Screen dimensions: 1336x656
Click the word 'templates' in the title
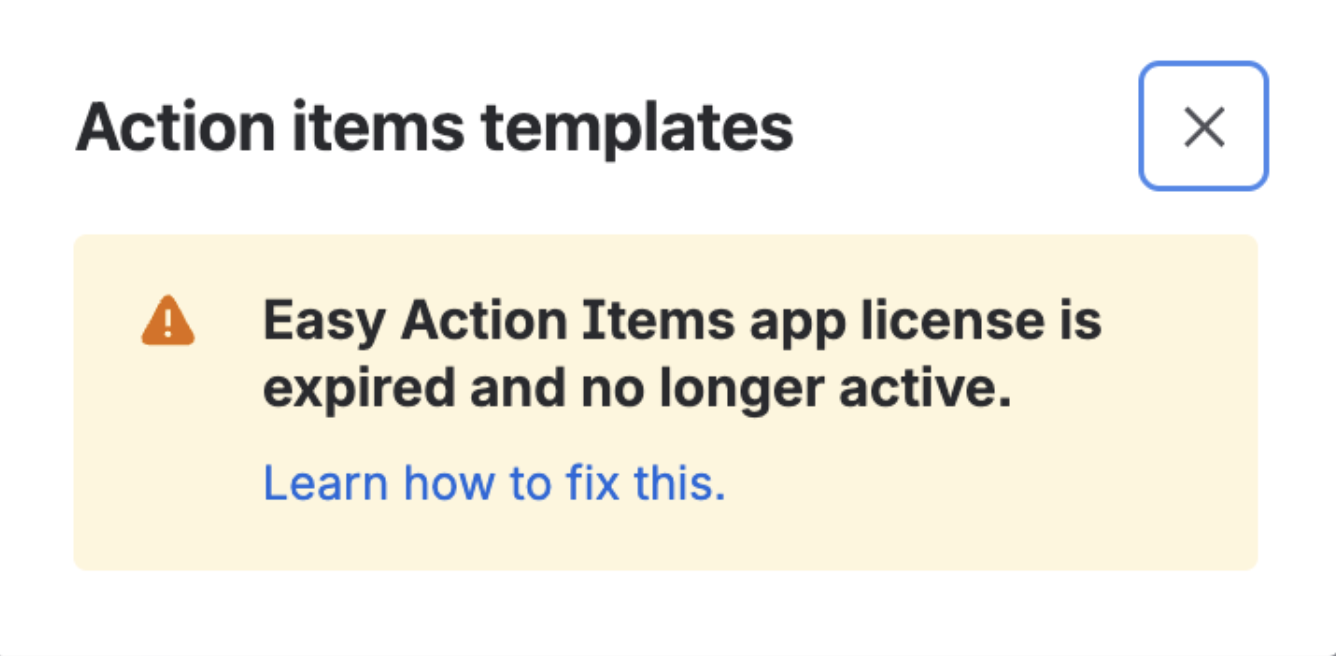(636, 128)
